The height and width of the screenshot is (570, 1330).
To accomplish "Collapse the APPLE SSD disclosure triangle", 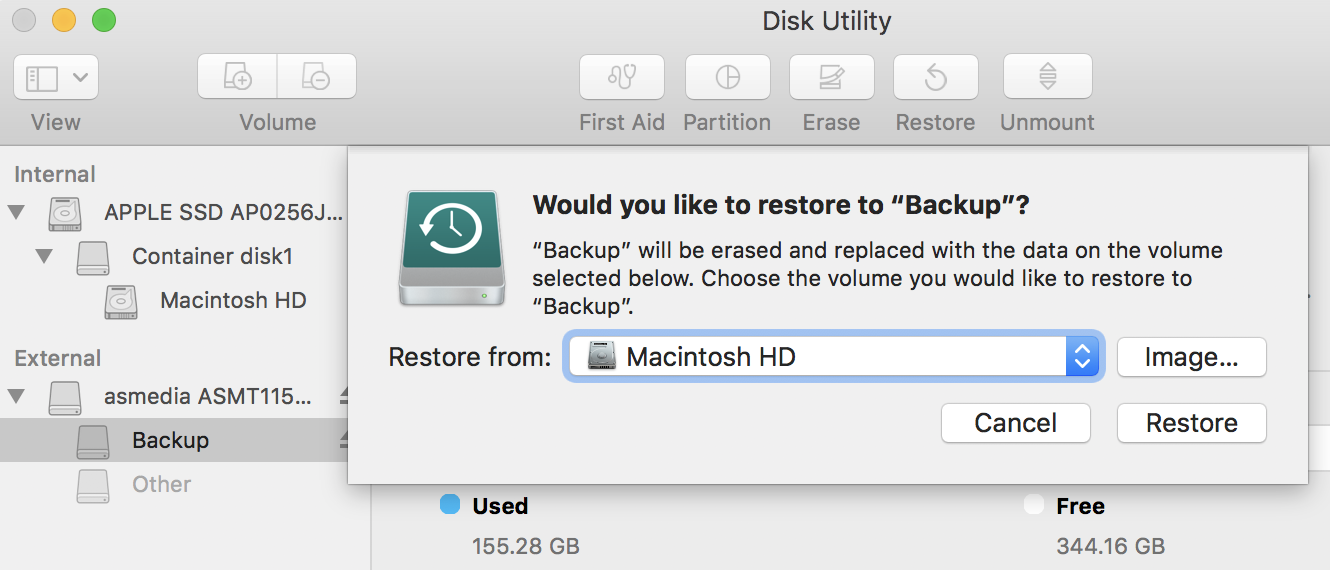I will (x=16, y=212).
